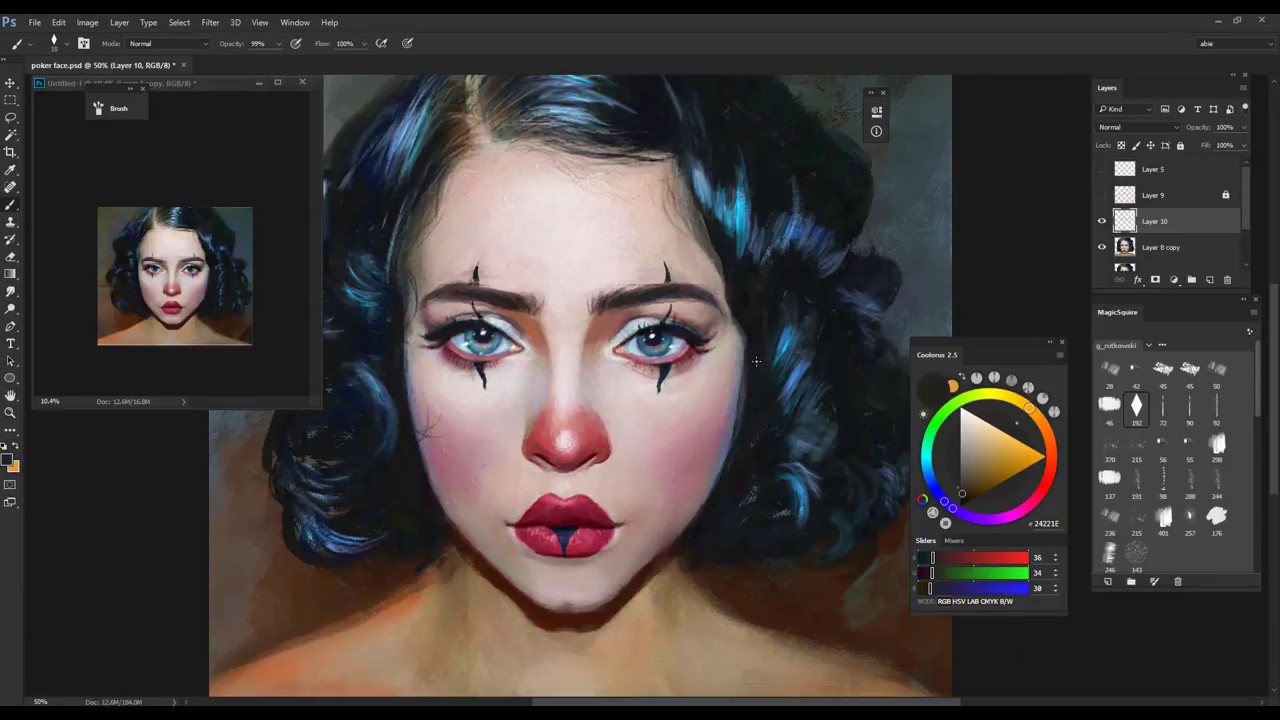Delete brush with MagicSquire trash icon
The height and width of the screenshot is (720, 1280).
coord(1178,582)
